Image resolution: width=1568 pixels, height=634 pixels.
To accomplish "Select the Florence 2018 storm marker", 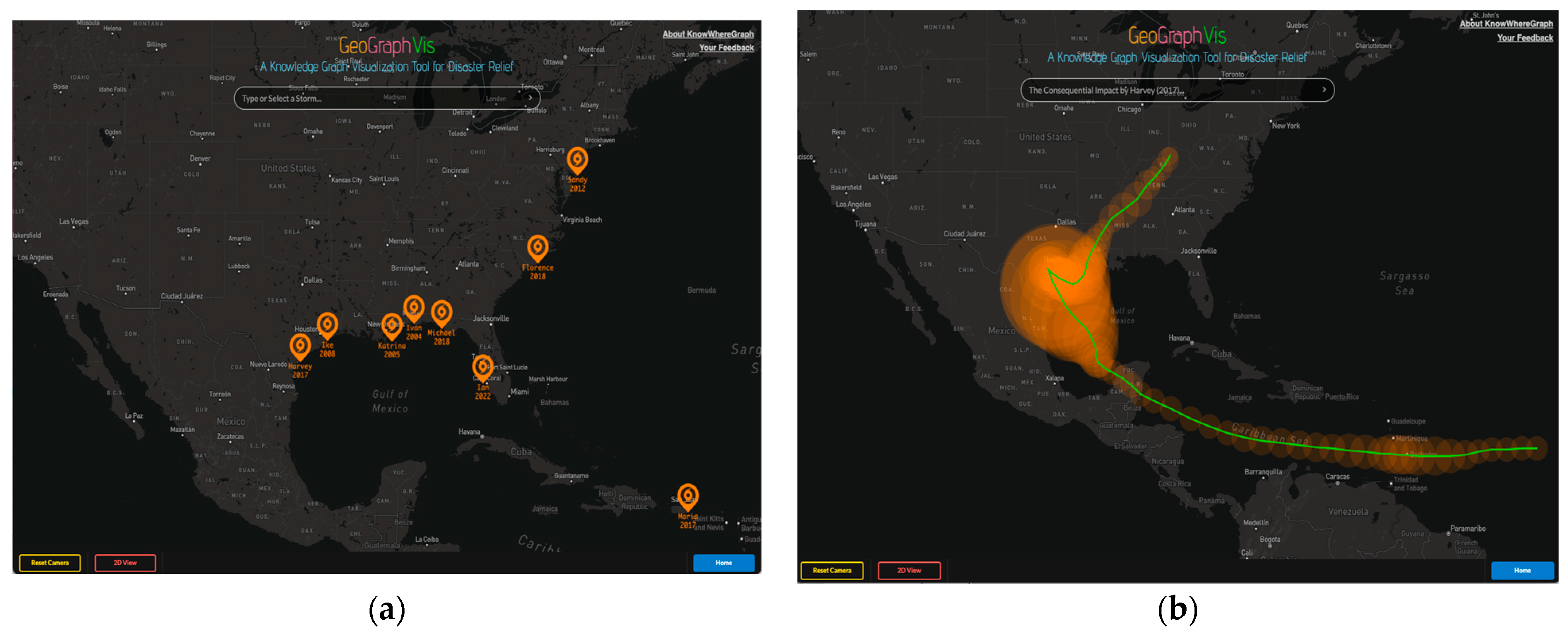I will pos(537,247).
